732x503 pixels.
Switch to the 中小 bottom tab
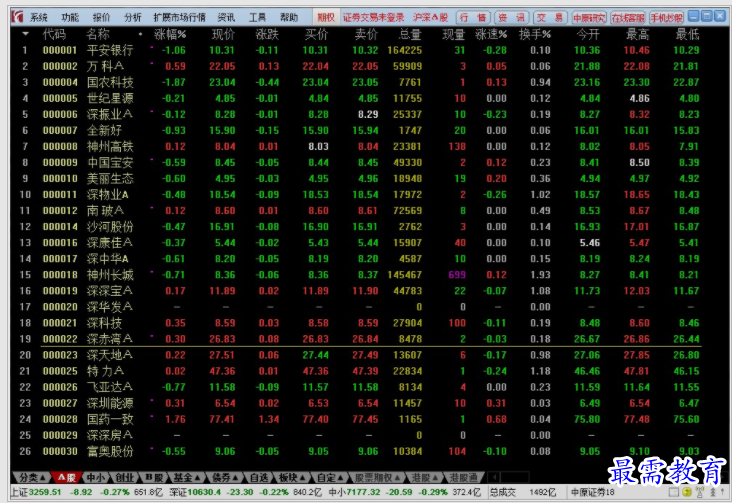pyautogui.click(x=96, y=477)
